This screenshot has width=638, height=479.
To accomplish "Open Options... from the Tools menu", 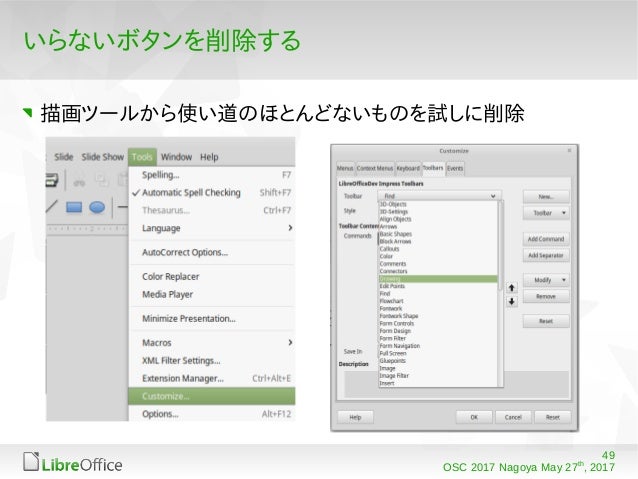I will coord(212,414).
